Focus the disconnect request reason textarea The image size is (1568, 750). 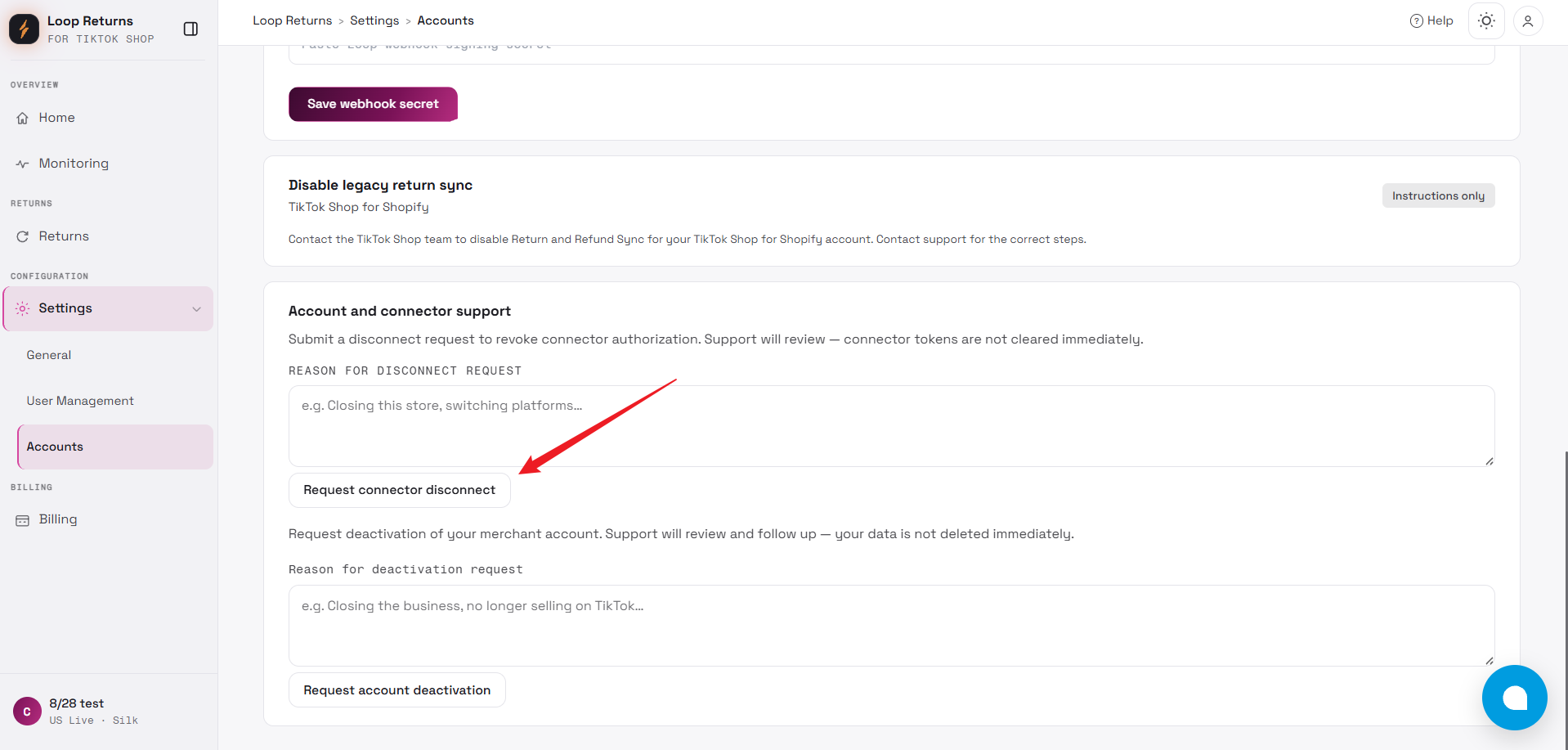point(891,426)
